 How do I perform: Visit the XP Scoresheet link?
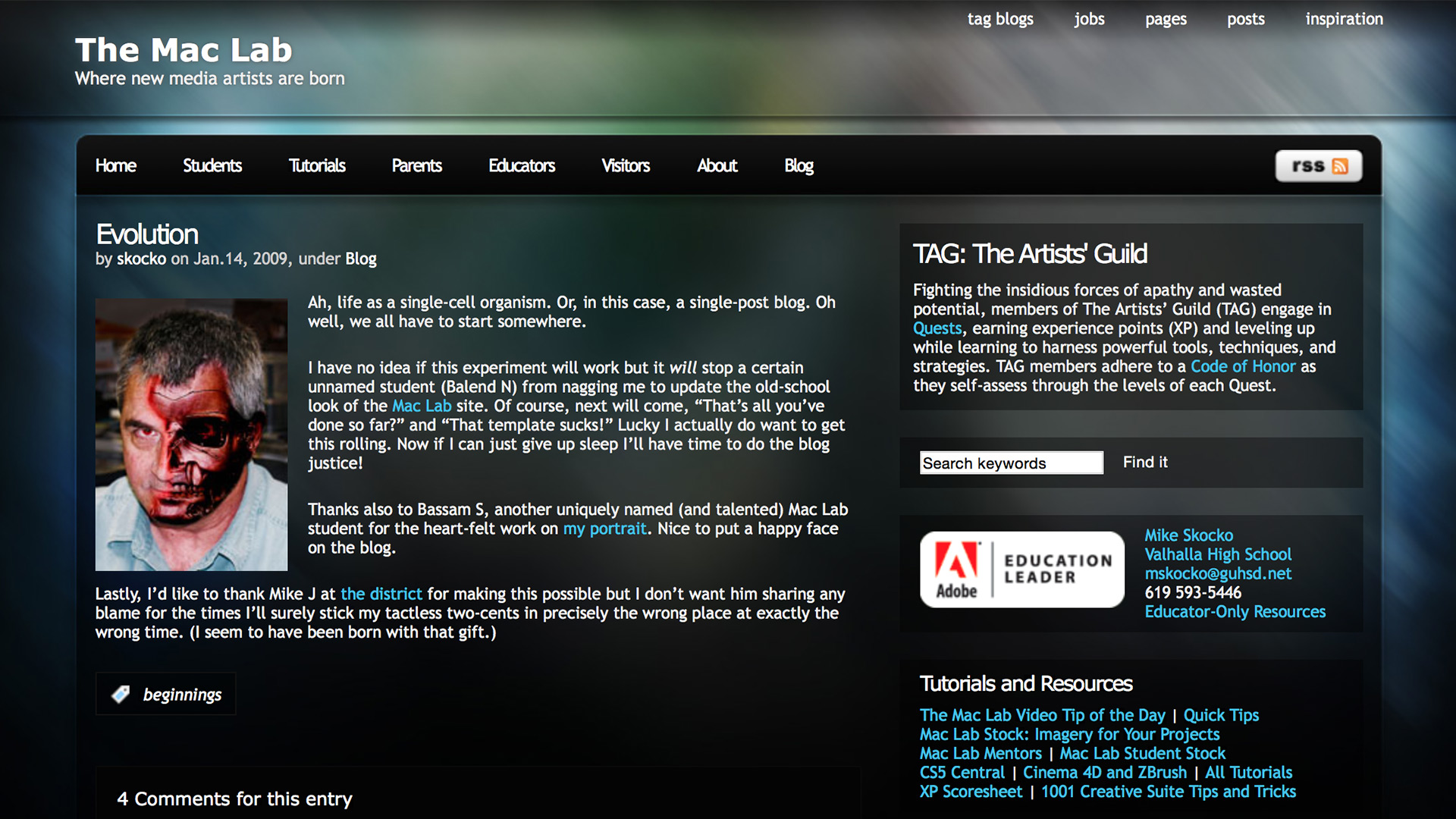pos(971,792)
